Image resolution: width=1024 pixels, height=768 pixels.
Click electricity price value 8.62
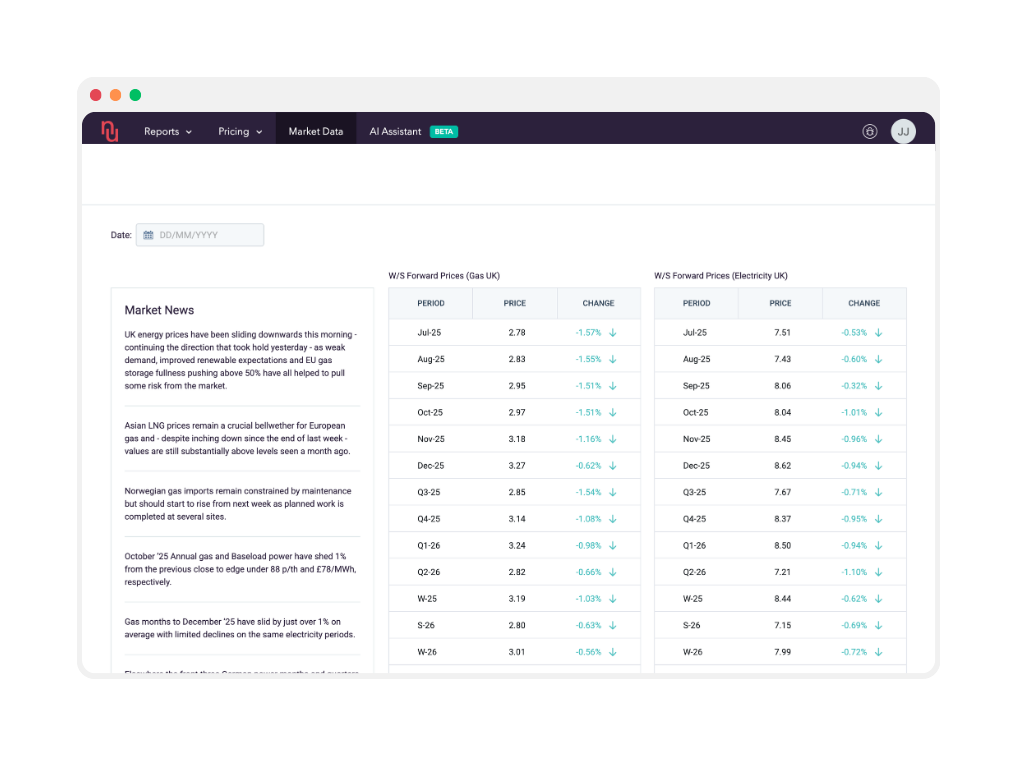[782, 466]
